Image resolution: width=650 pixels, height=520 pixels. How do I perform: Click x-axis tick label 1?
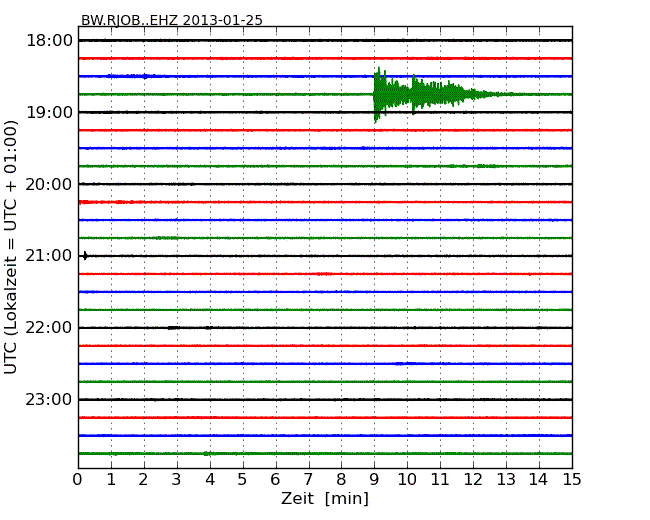(x=111, y=479)
